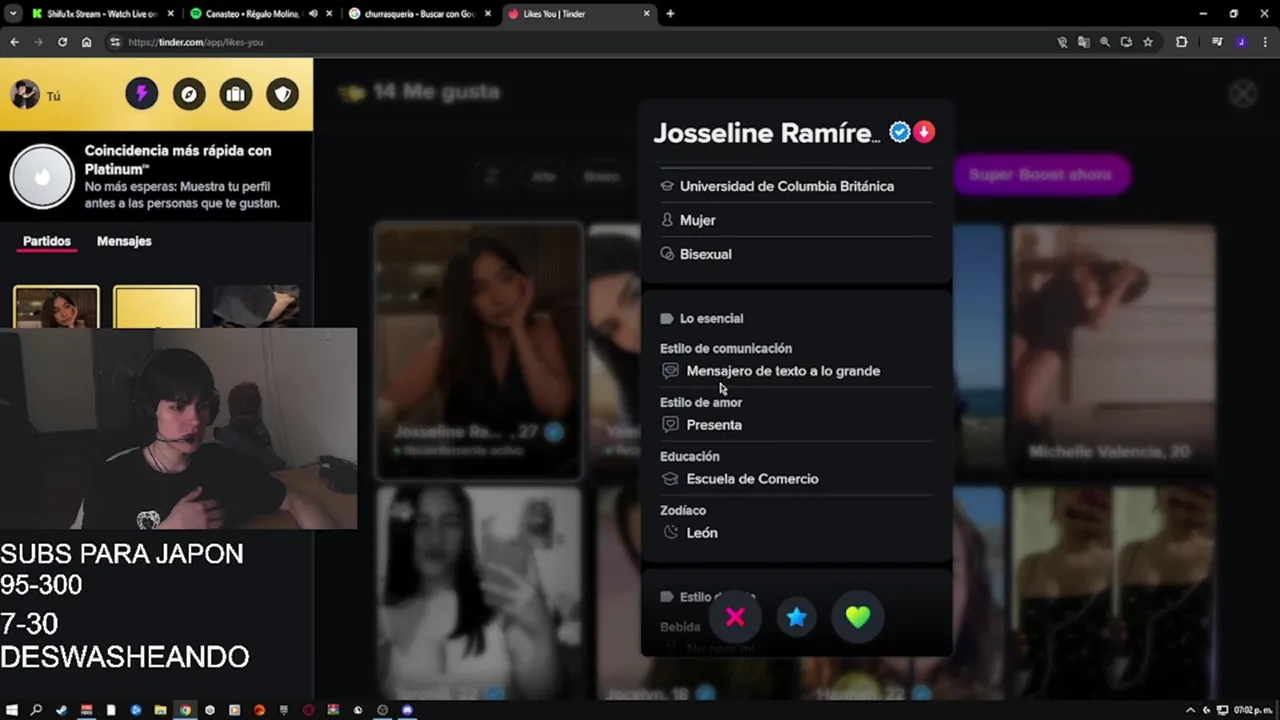1280x720 pixels.
Task: Click the Presenta love style entry
Action: pos(714,425)
